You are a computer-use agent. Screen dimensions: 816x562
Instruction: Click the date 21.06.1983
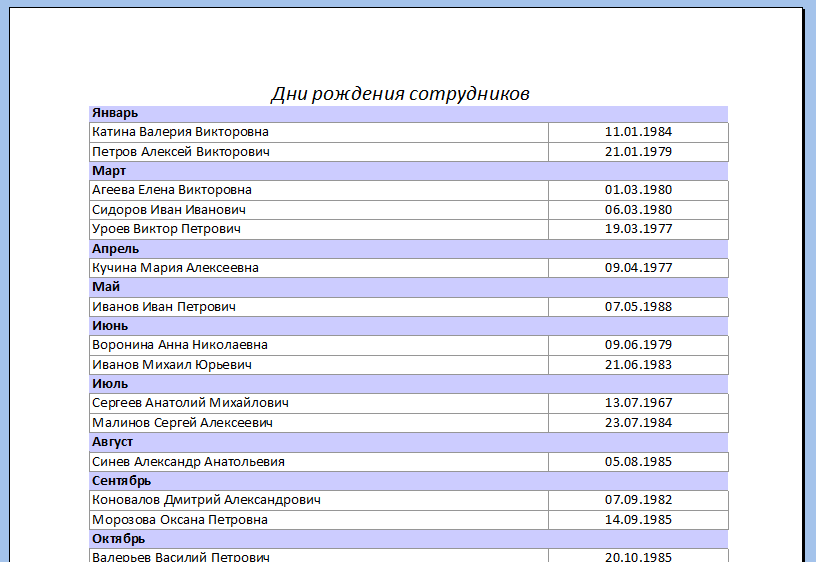click(x=638, y=365)
